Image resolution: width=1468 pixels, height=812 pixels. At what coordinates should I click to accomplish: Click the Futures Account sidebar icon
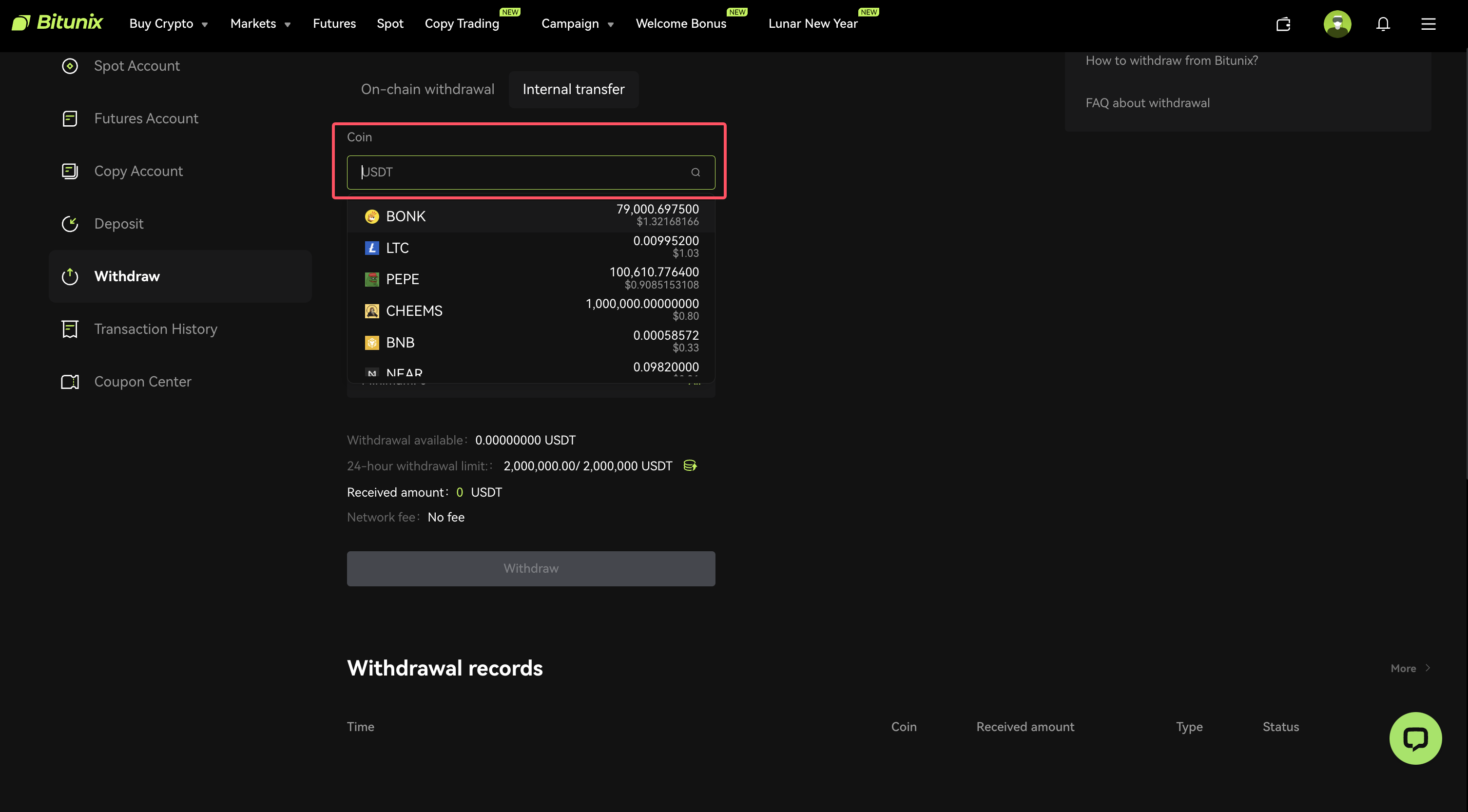click(x=70, y=118)
